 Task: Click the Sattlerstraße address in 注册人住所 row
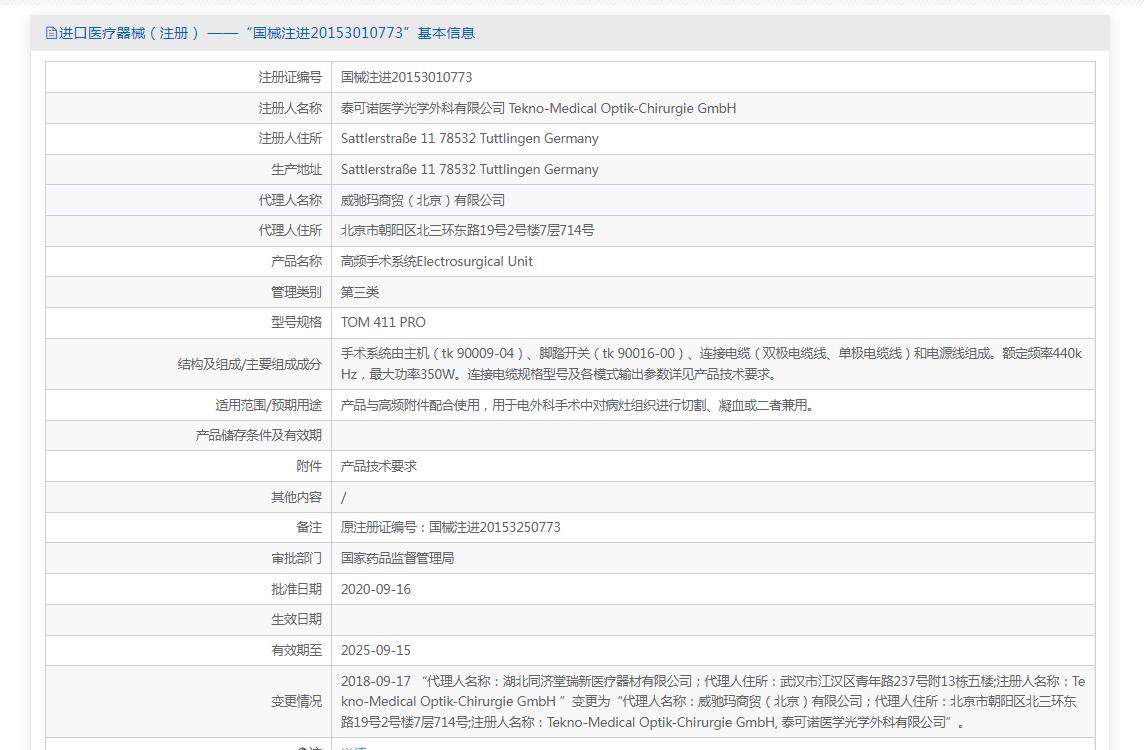[x=470, y=139]
